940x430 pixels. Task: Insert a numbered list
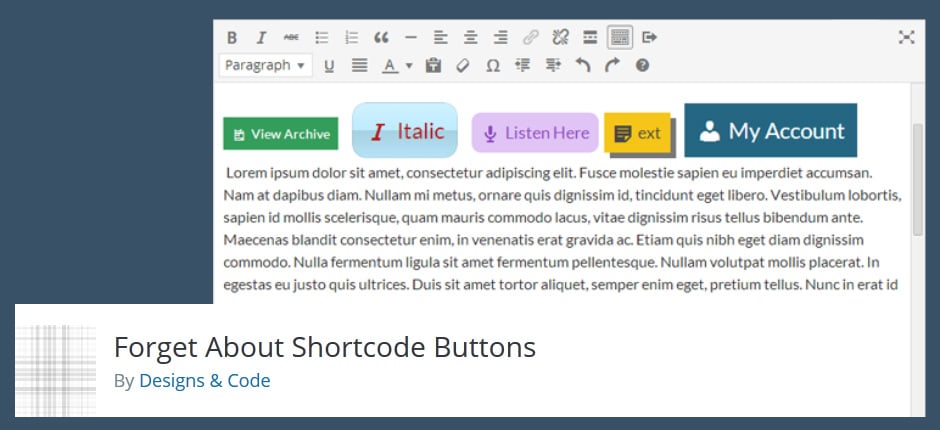(351, 38)
